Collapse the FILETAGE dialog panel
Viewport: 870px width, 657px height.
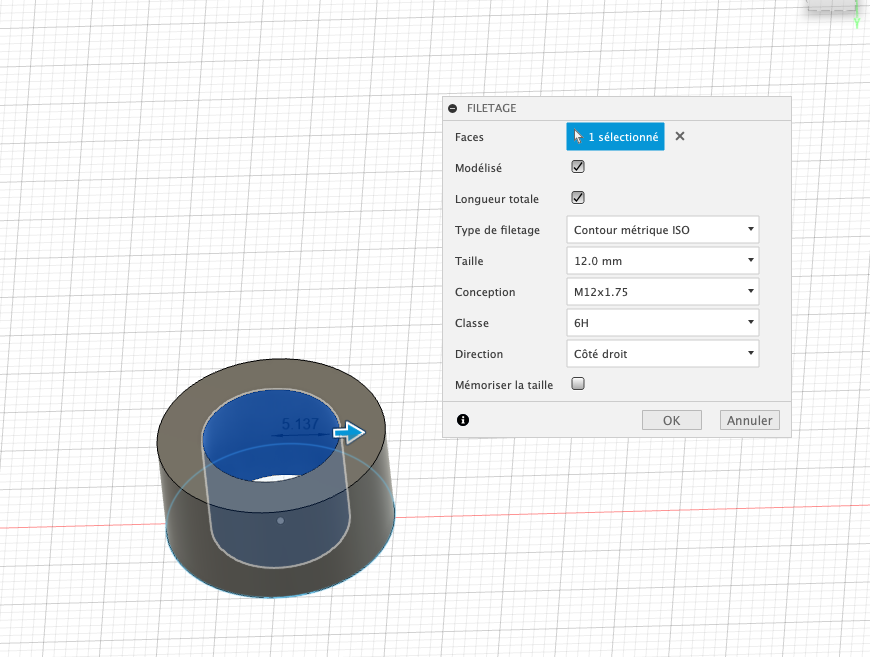coord(453,108)
